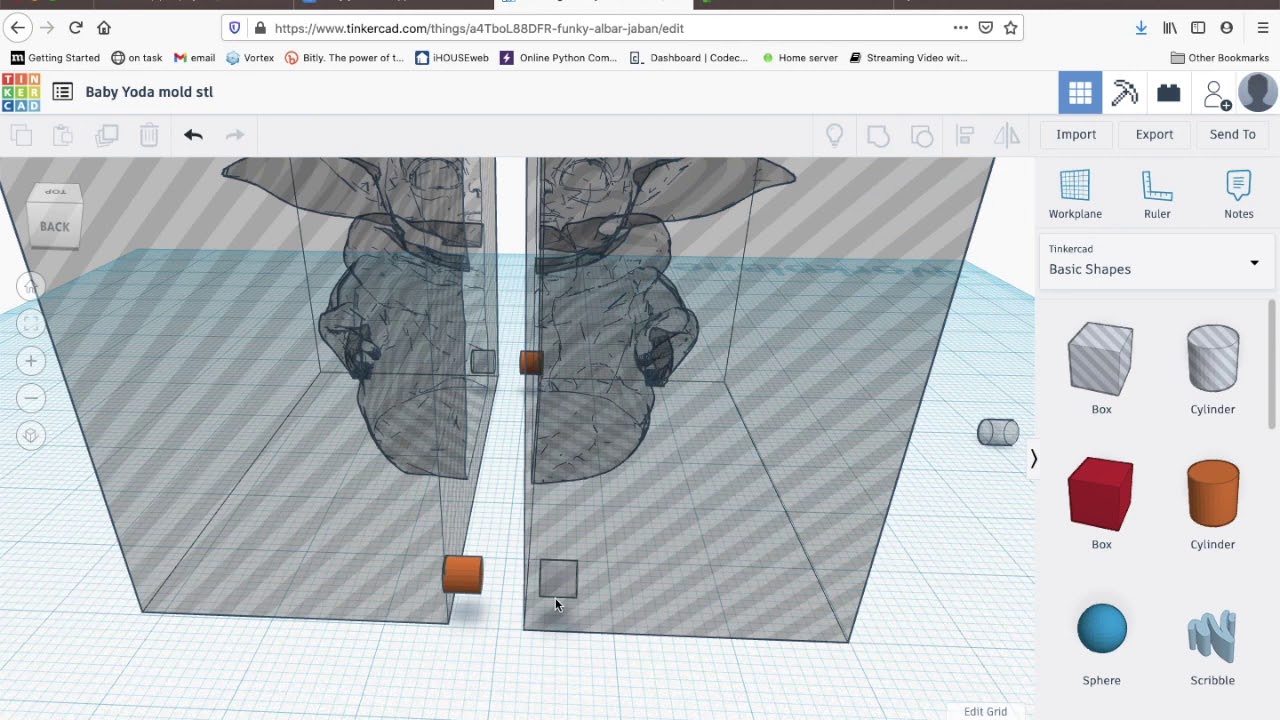Go back in the browser

(18, 28)
